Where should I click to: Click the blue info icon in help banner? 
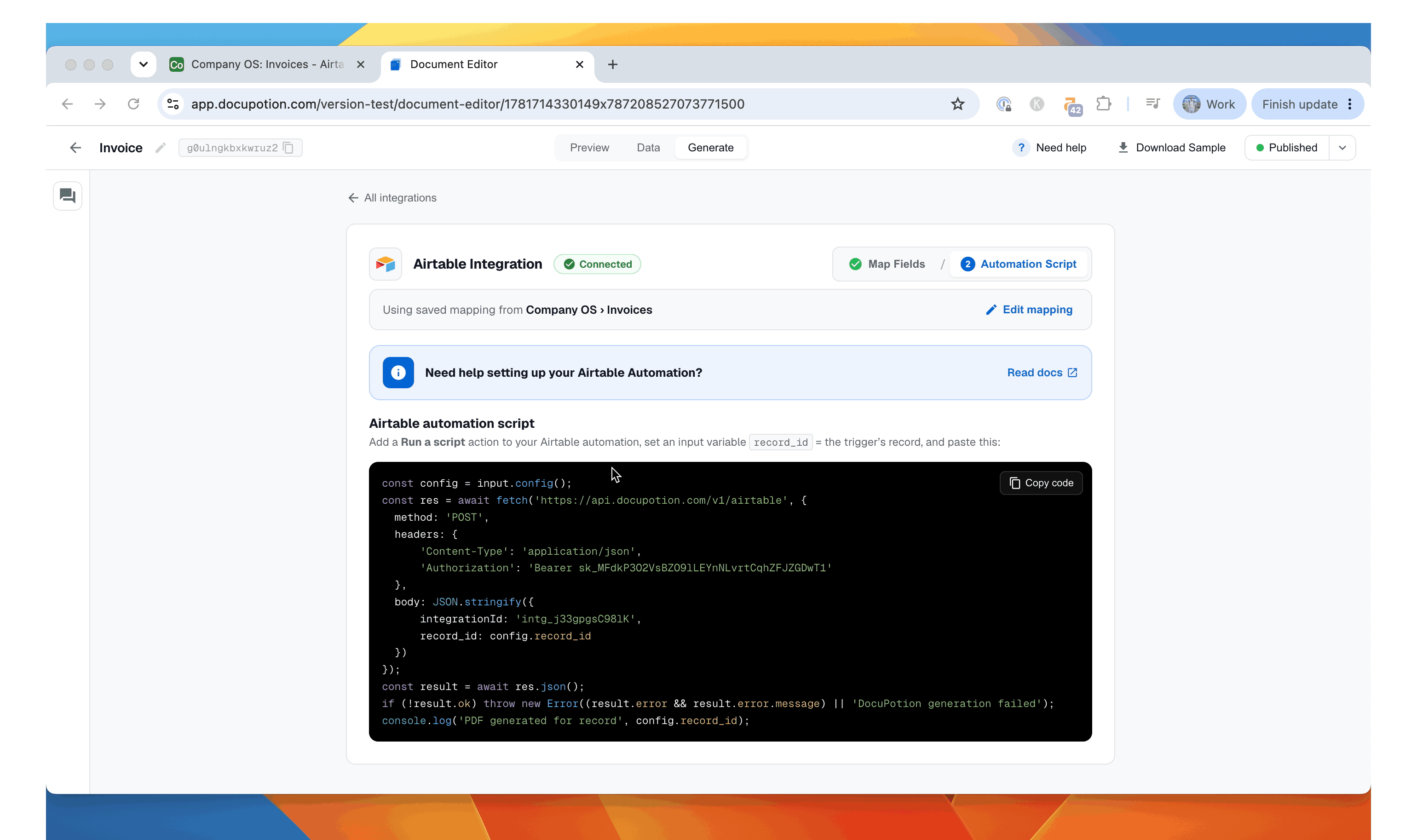click(x=398, y=373)
